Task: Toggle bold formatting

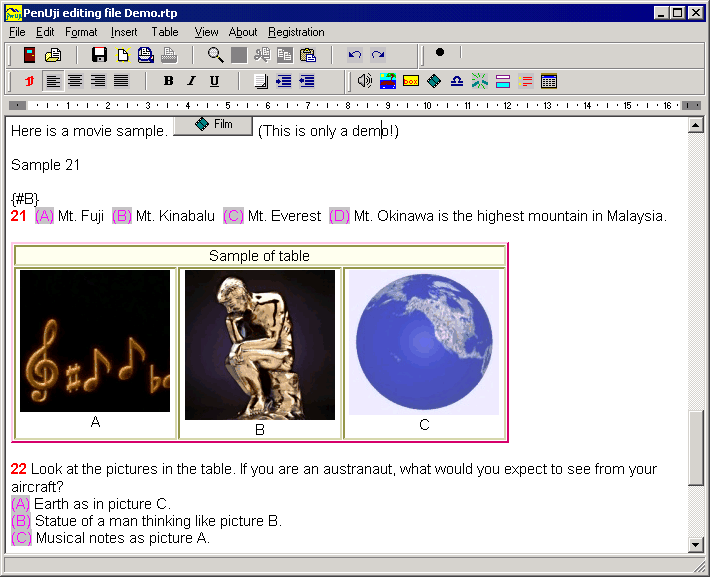Action: tap(168, 81)
